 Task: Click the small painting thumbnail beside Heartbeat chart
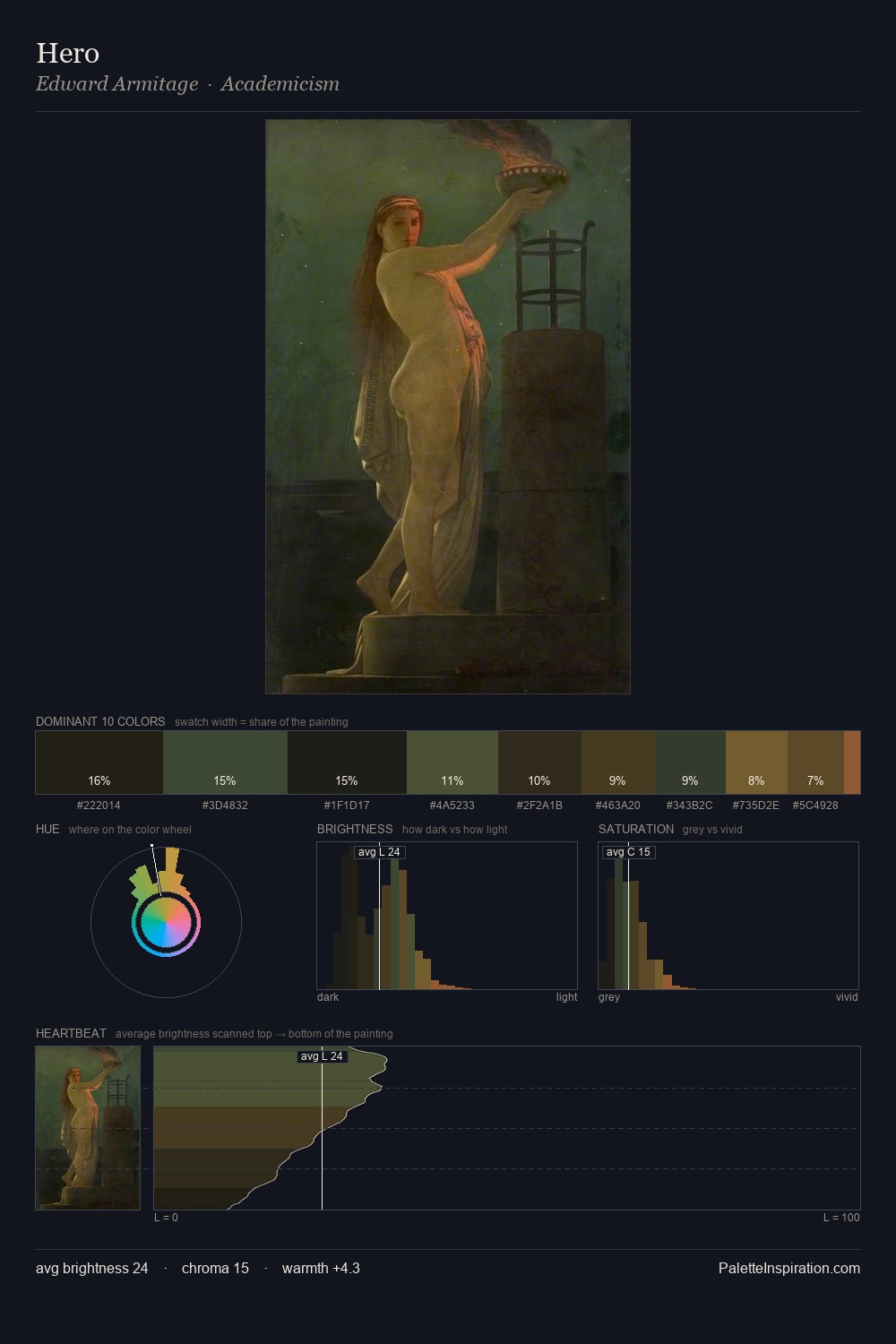pos(88,1128)
